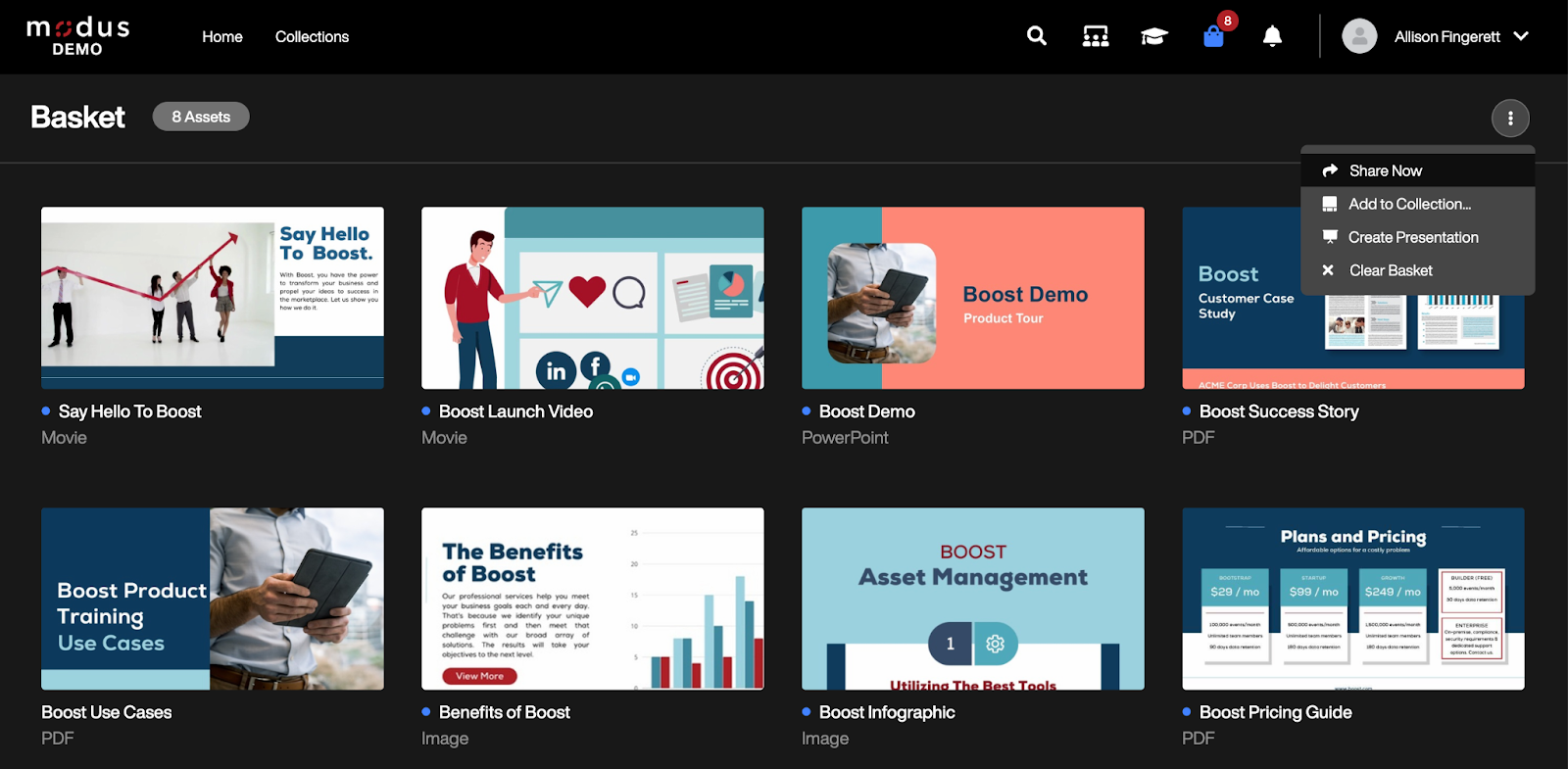
Task: Expand the Allison Fingerett account dropdown arrow
Action: (x=1521, y=36)
